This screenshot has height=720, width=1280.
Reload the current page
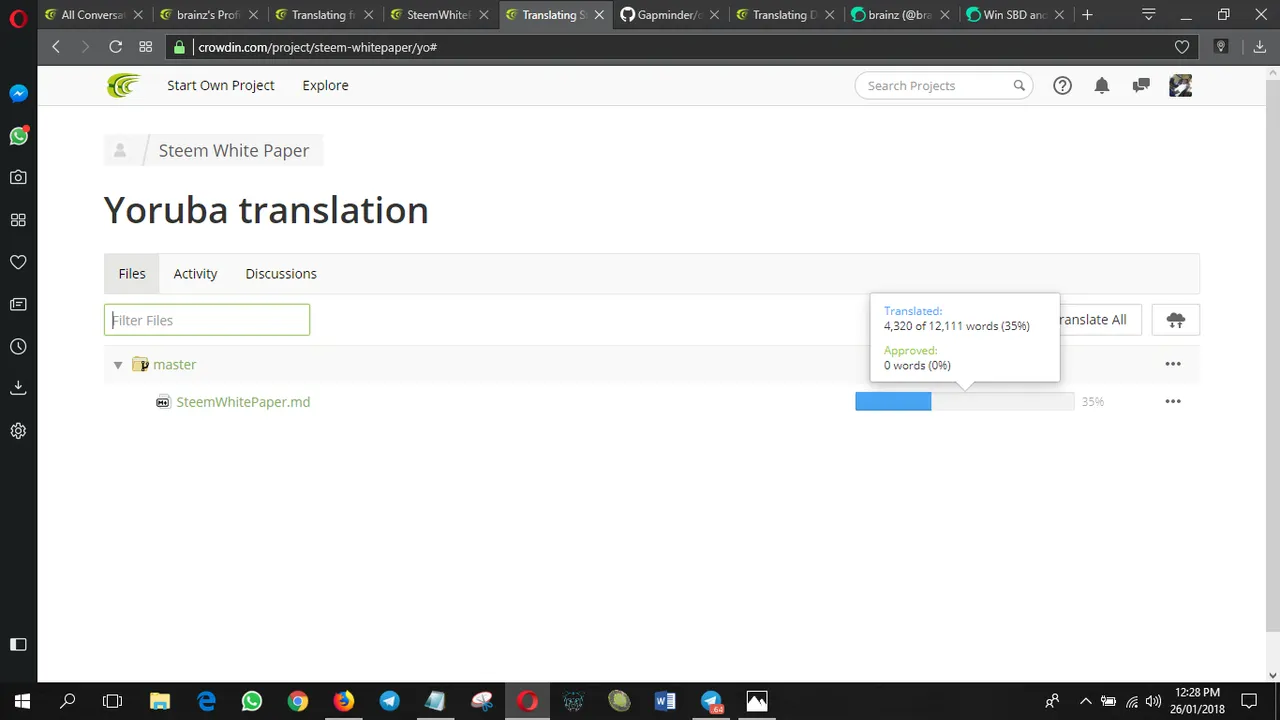point(115,47)
